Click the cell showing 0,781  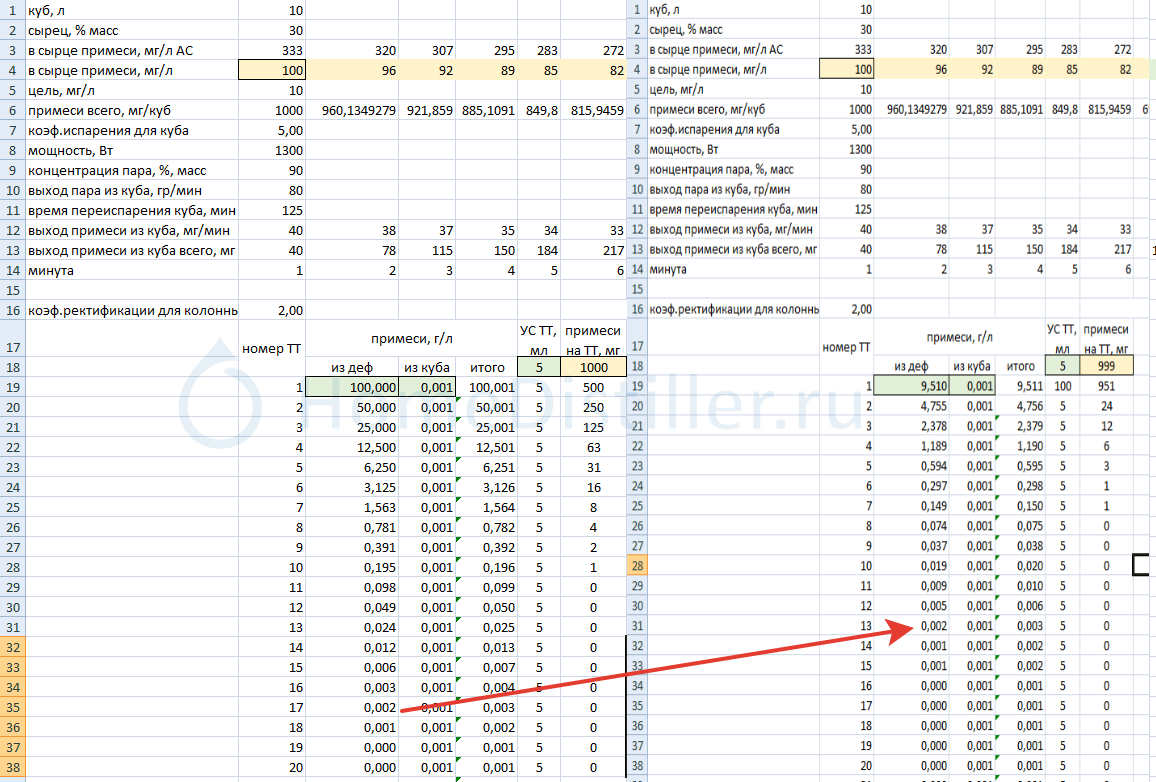[352, 527]
